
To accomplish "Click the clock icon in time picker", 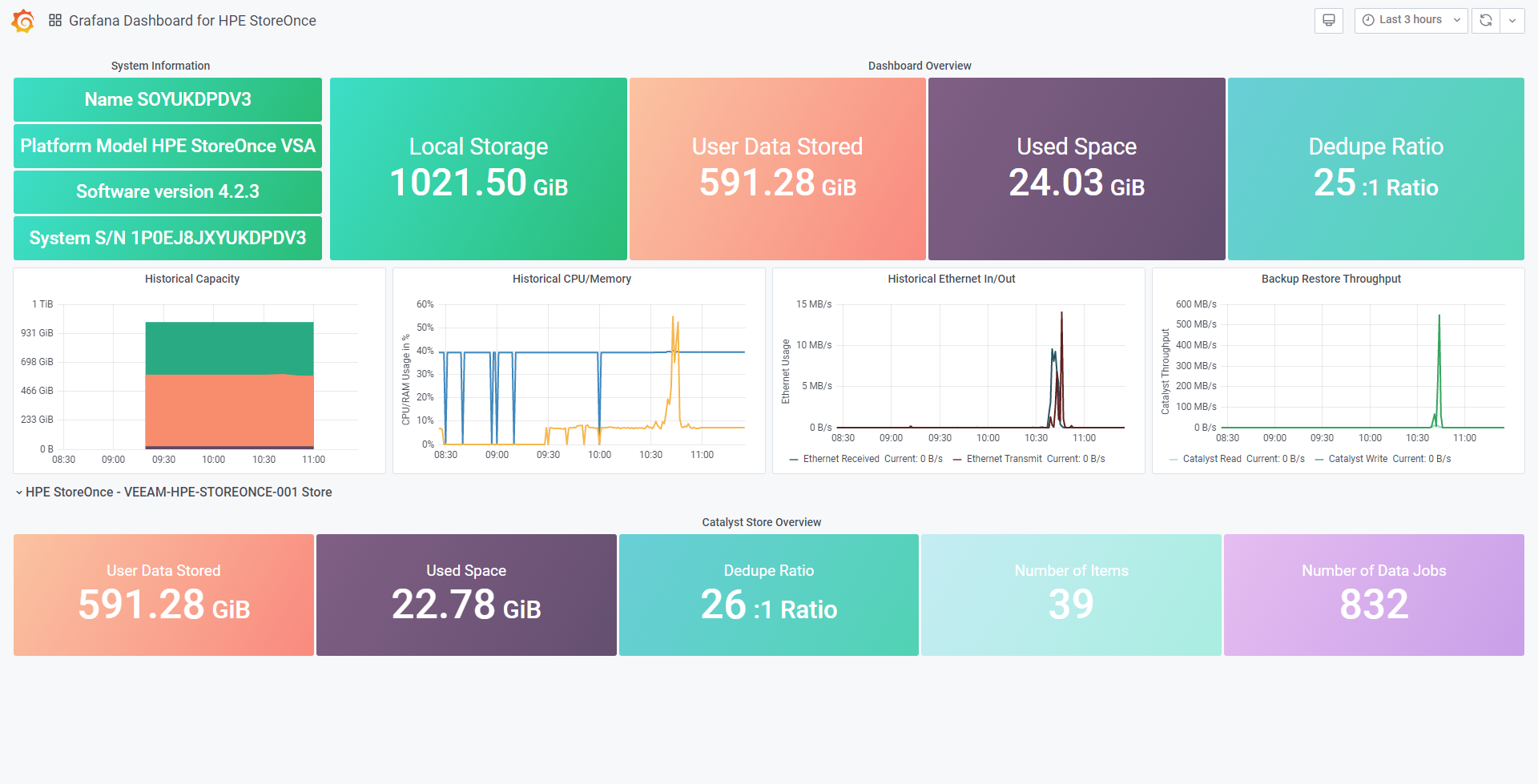I will click(1368, 20).
